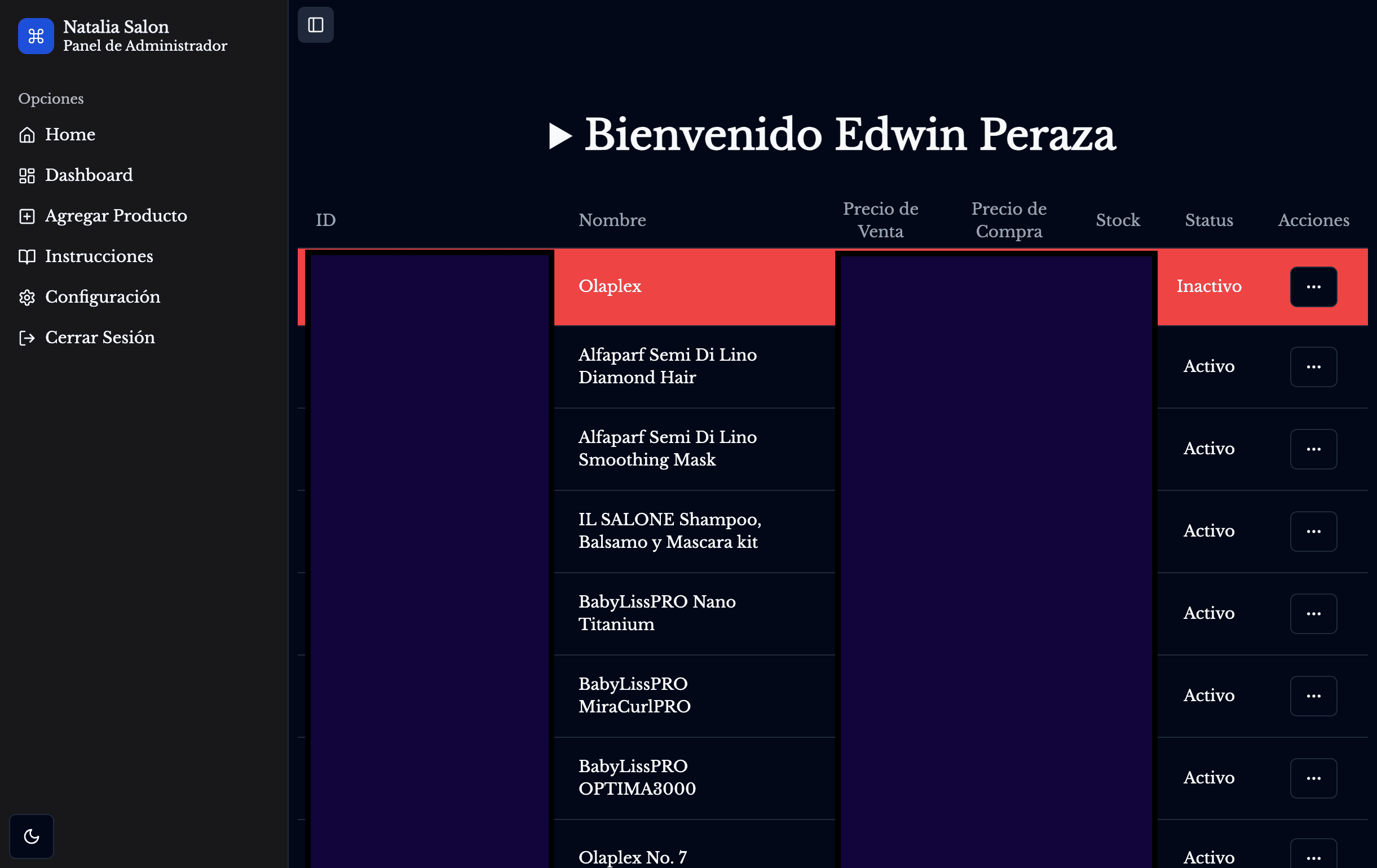Open actions for Alfaparf Smoothing Mask
The height and width of the screenshot is (868, 1377).
tap(1313, 449)
